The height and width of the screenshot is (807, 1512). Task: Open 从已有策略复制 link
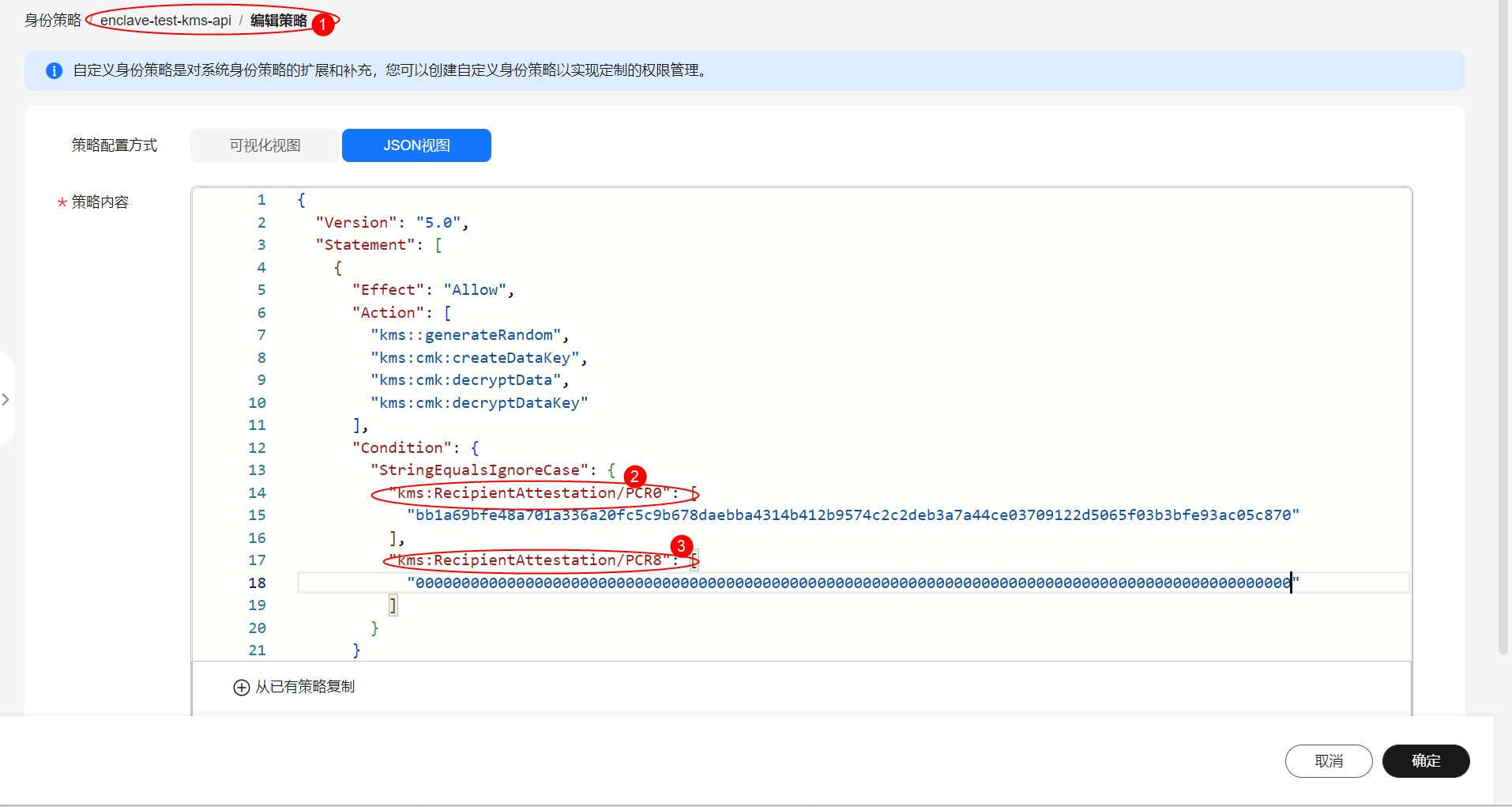(305, 687)
